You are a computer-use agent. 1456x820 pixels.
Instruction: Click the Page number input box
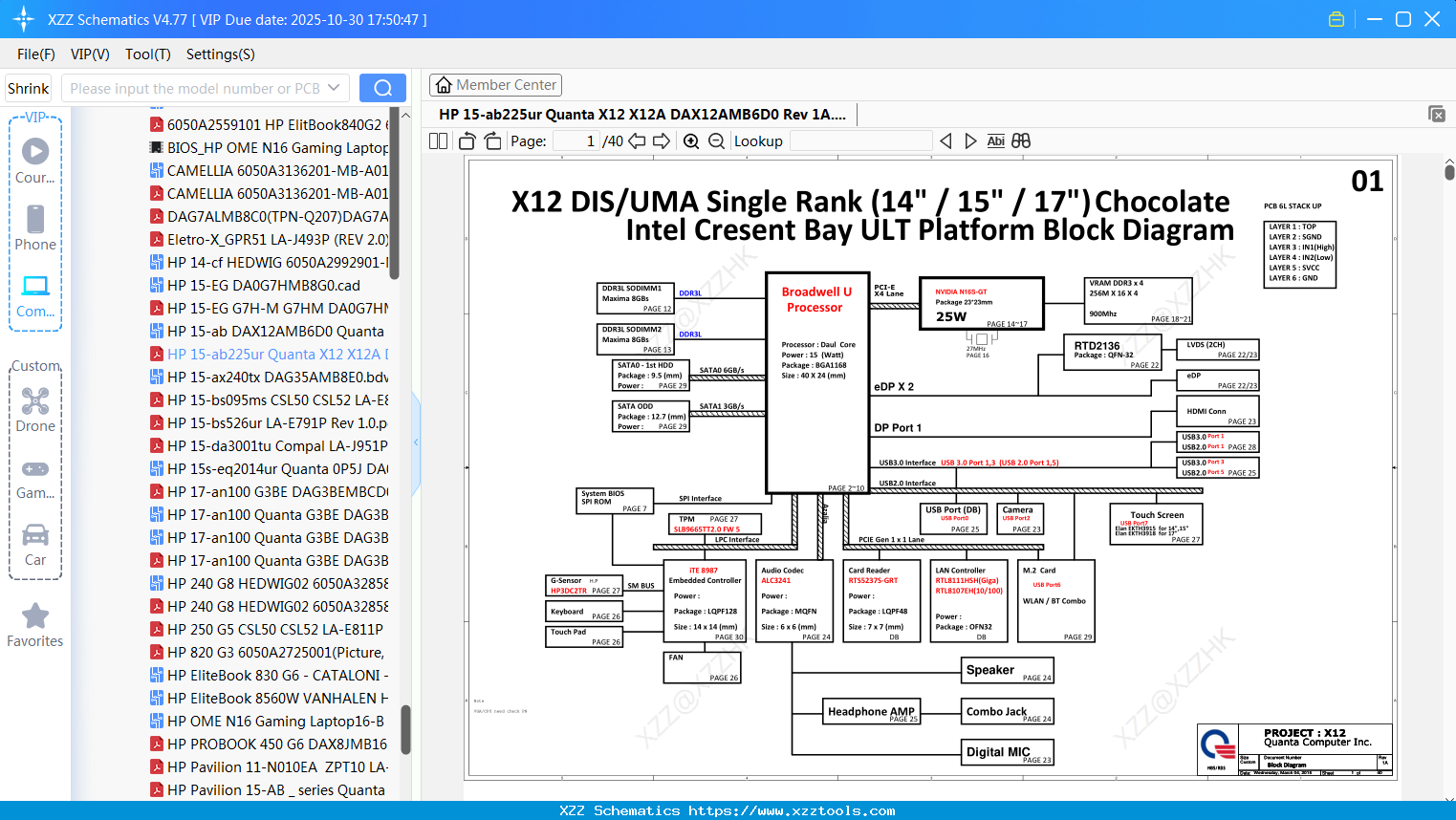point(576,141)
